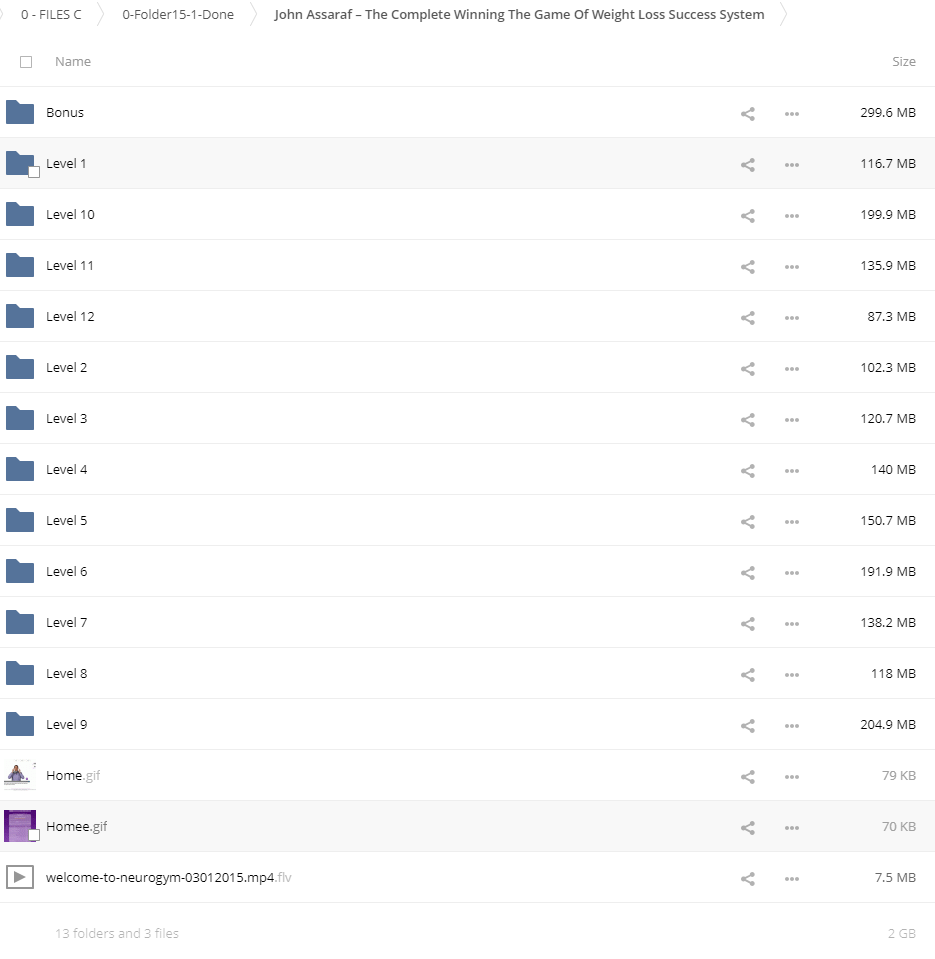Select the Homee.gif checkbox

pos(34,835)
